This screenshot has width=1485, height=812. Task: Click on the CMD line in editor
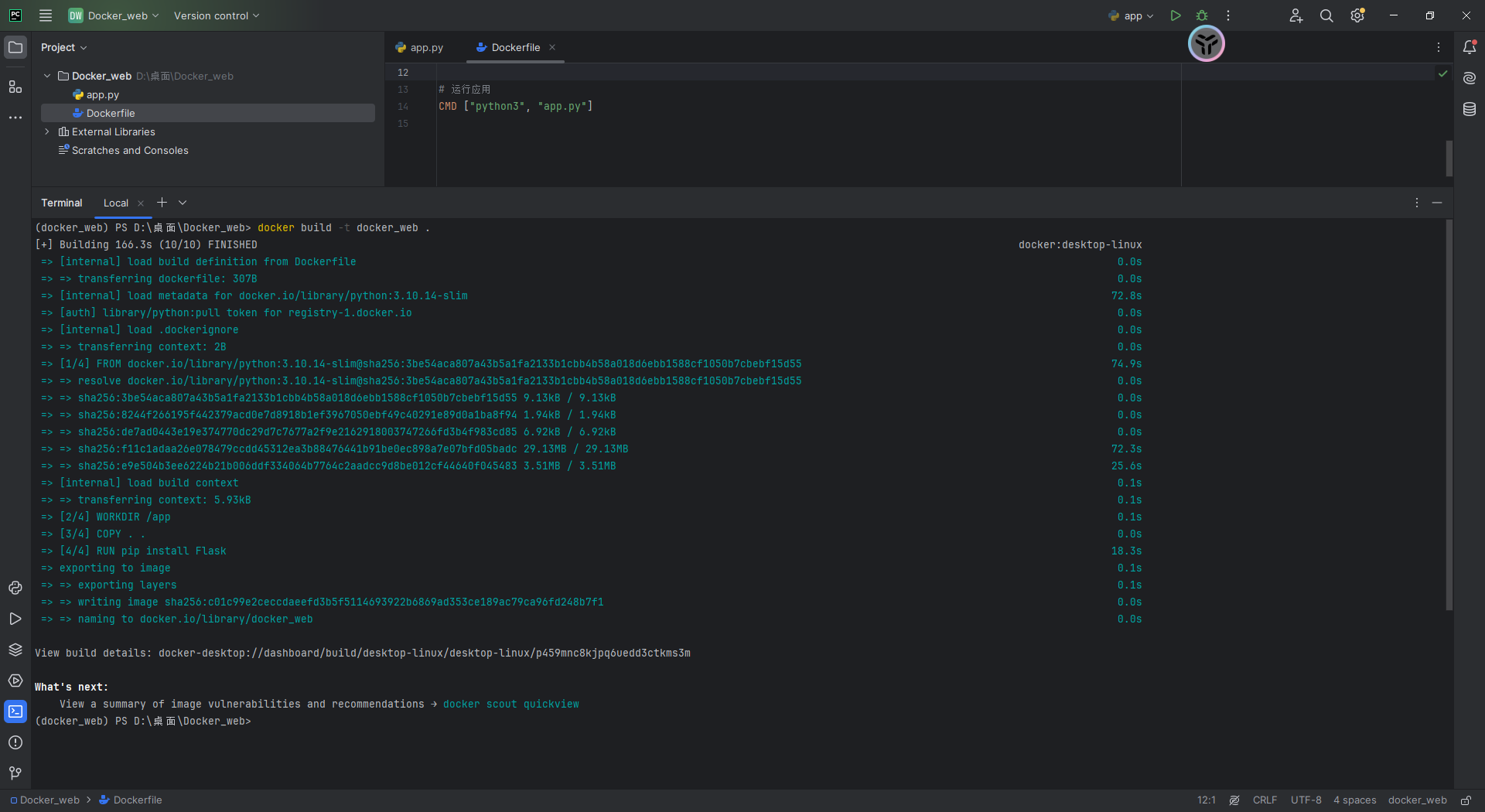(516, 106)
